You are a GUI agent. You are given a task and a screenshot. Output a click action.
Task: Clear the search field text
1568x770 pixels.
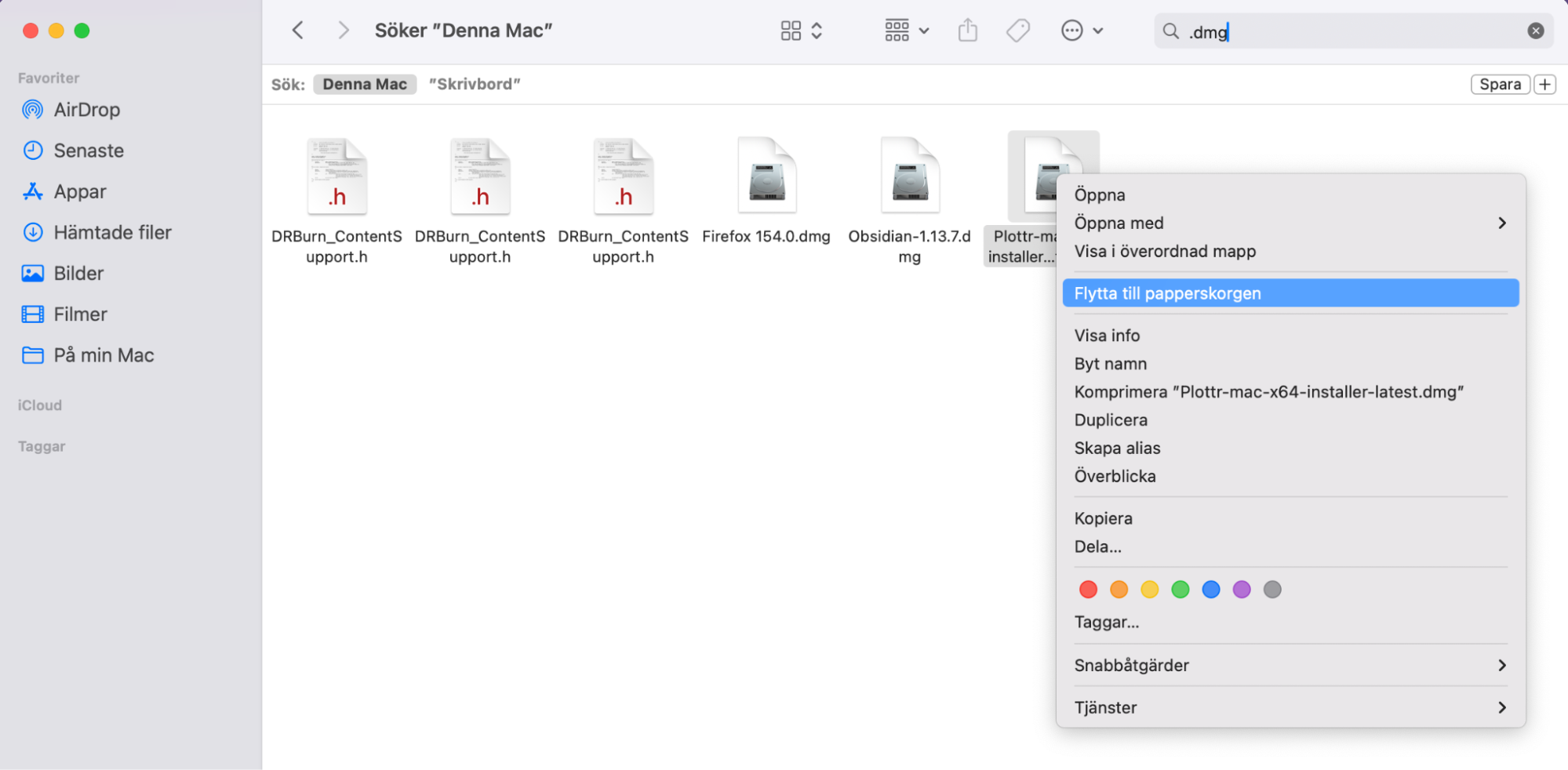pyautogui.click(x=1535, y=31)
